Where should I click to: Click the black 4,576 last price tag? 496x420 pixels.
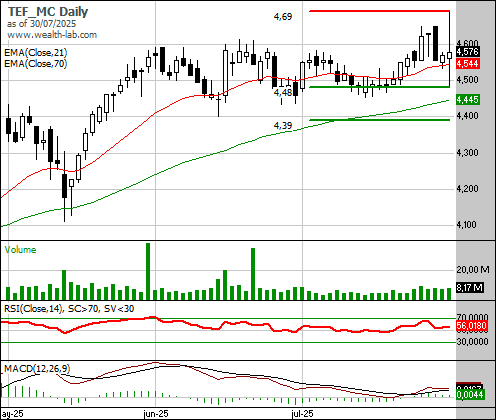pos(468,52)
